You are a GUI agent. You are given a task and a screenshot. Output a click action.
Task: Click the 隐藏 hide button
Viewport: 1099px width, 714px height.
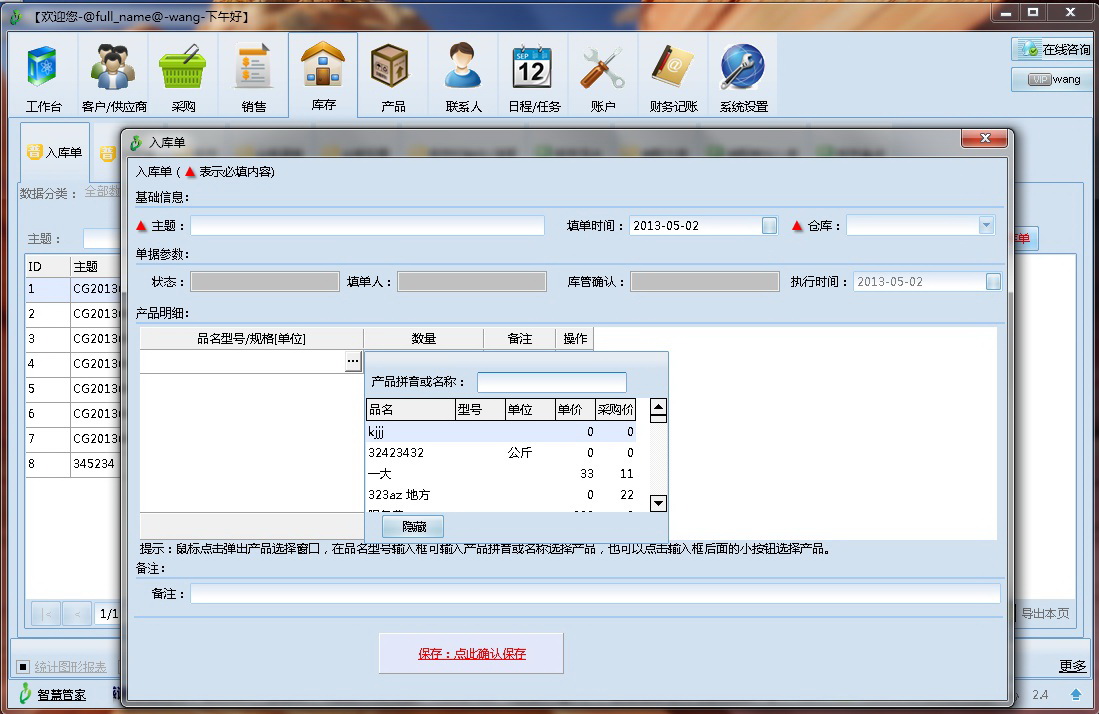click(414, 526)
